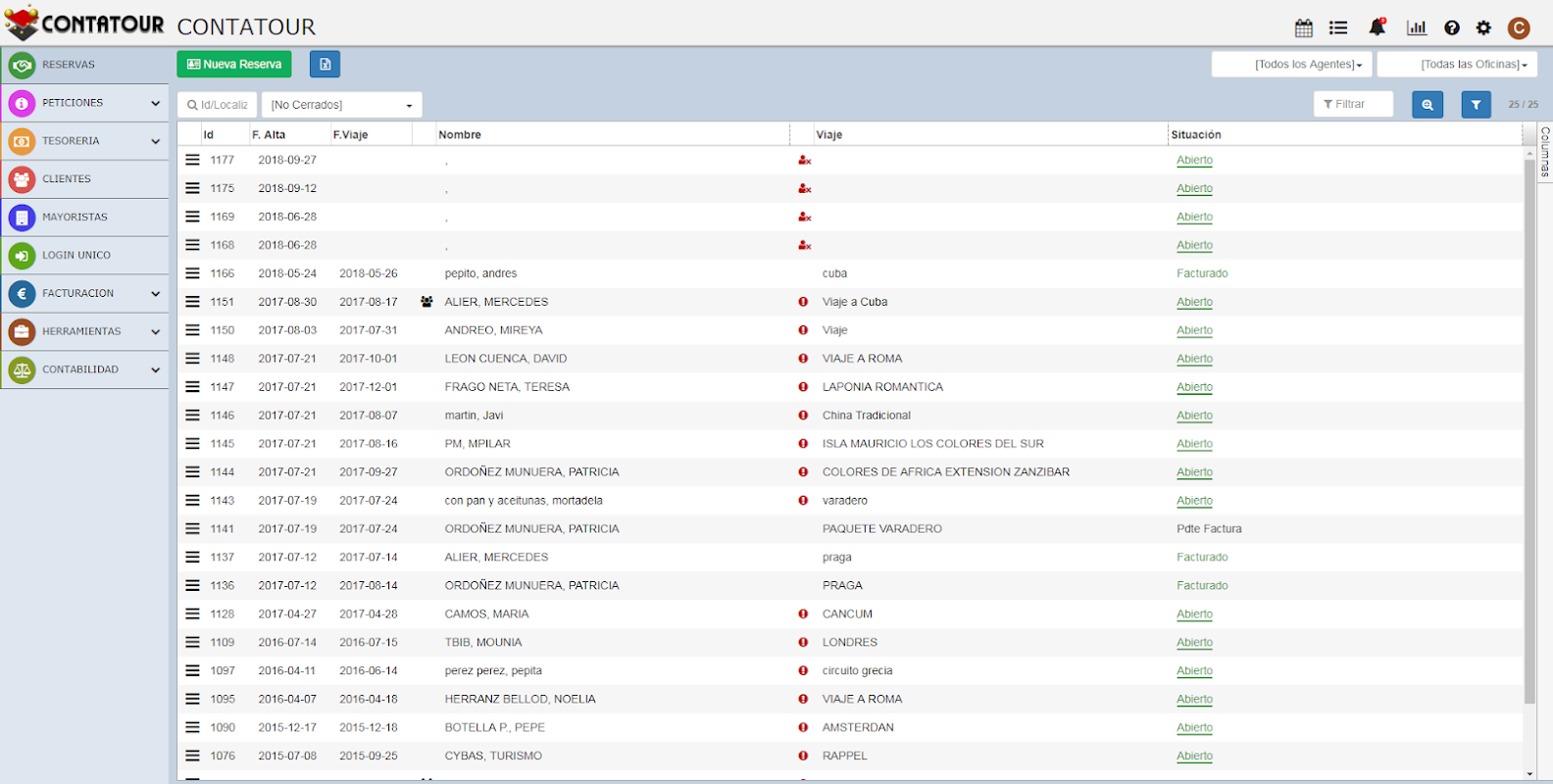The image size is (1553, 784).
Task: Click Pdte Factura status on row 1141
Action: pyautogui.click(x=1209, y=529)
